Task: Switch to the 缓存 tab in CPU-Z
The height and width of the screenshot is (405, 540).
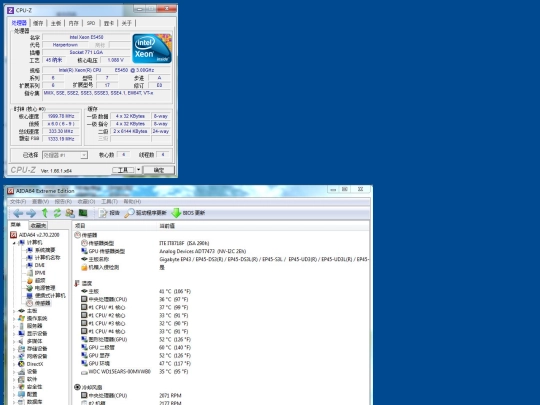Action: click(38, 23)
